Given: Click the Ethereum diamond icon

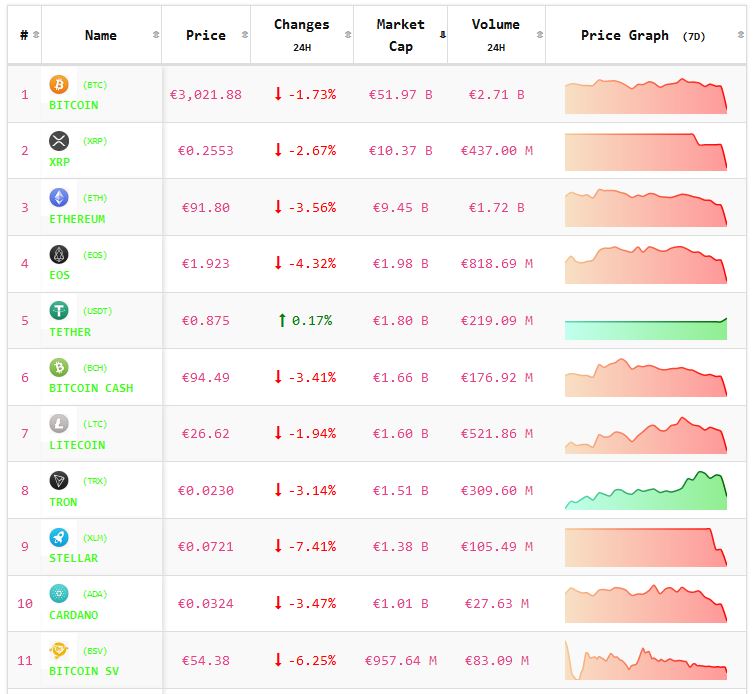Looking at the screenshot, I should 58,197.
